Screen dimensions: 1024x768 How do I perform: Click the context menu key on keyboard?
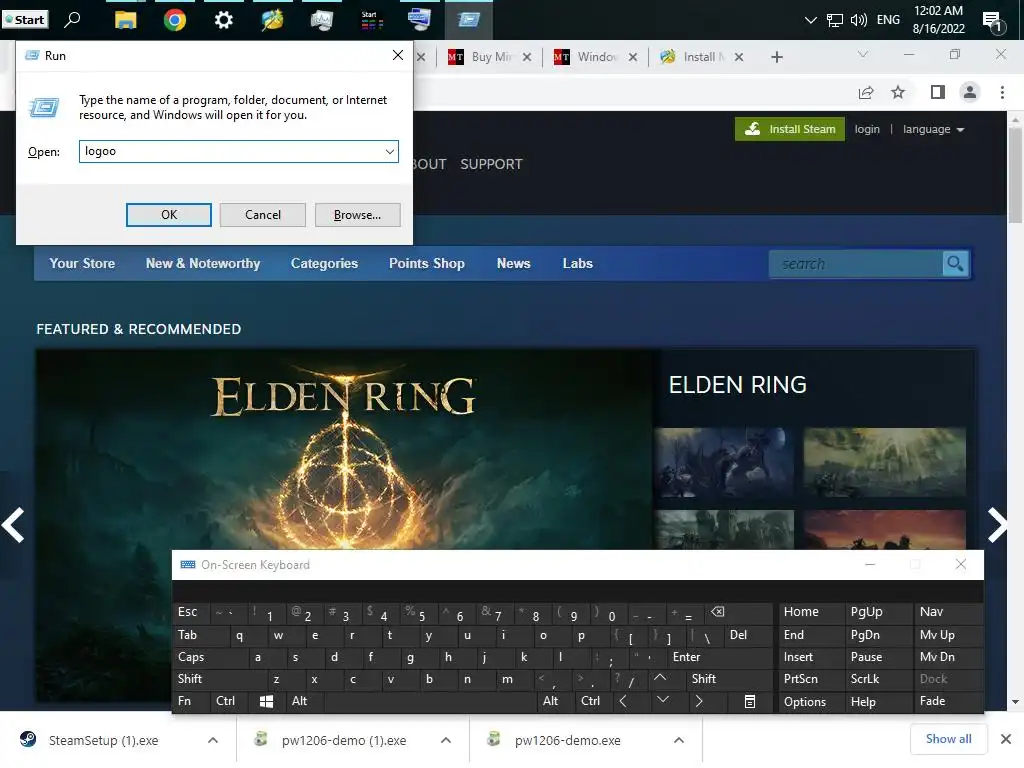(x=750, y=701)
